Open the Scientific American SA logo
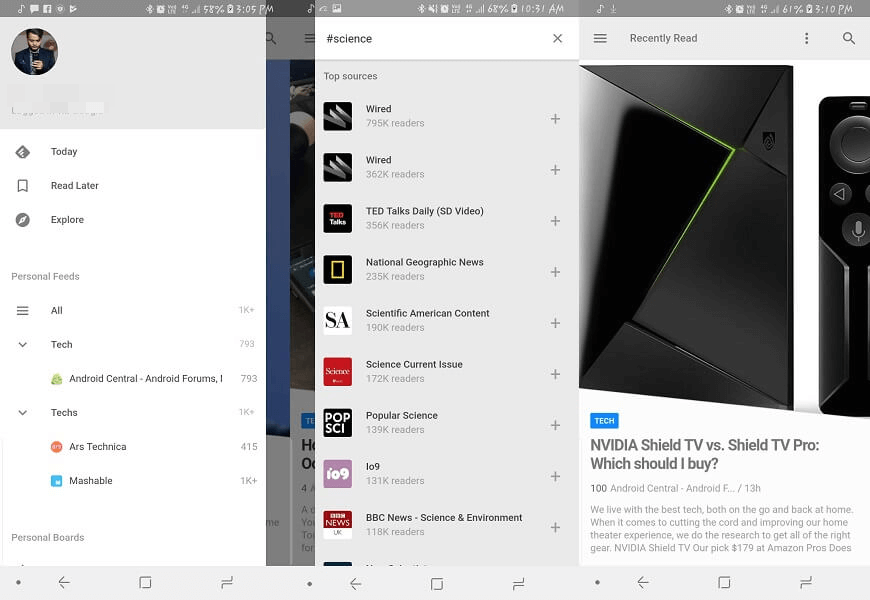This screenshot has height=600, width=870. click(337, 320)
